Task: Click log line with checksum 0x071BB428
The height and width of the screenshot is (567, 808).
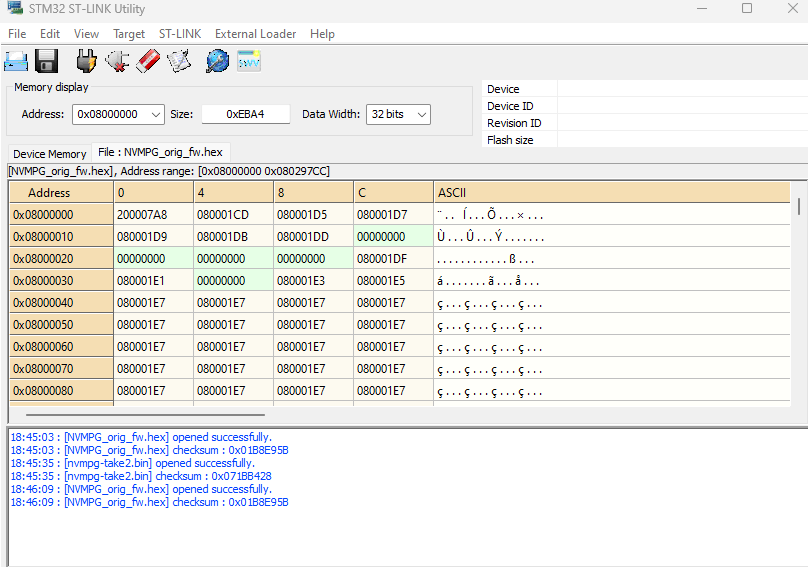Action: (x=141, y=476)
